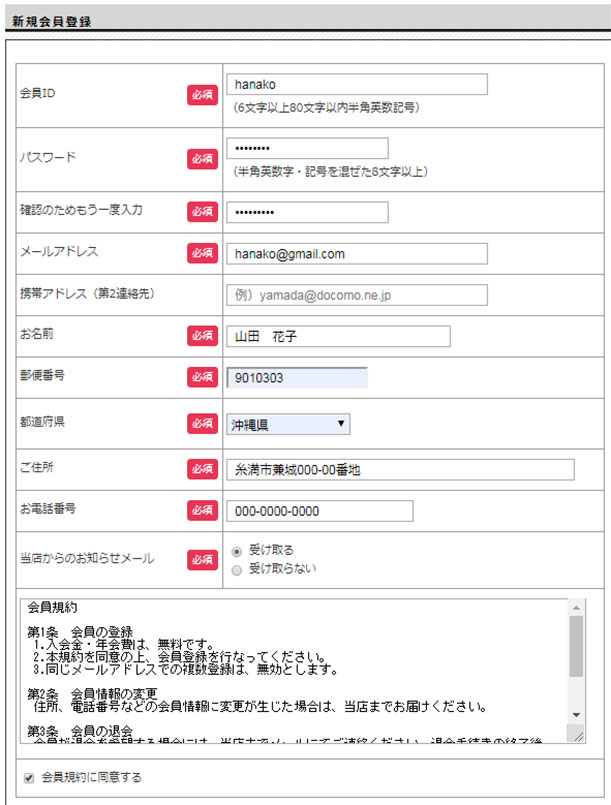
Task: Click the 必須 badge beside 都道府県
Action: pyautogui.click(x=202, y=423)
